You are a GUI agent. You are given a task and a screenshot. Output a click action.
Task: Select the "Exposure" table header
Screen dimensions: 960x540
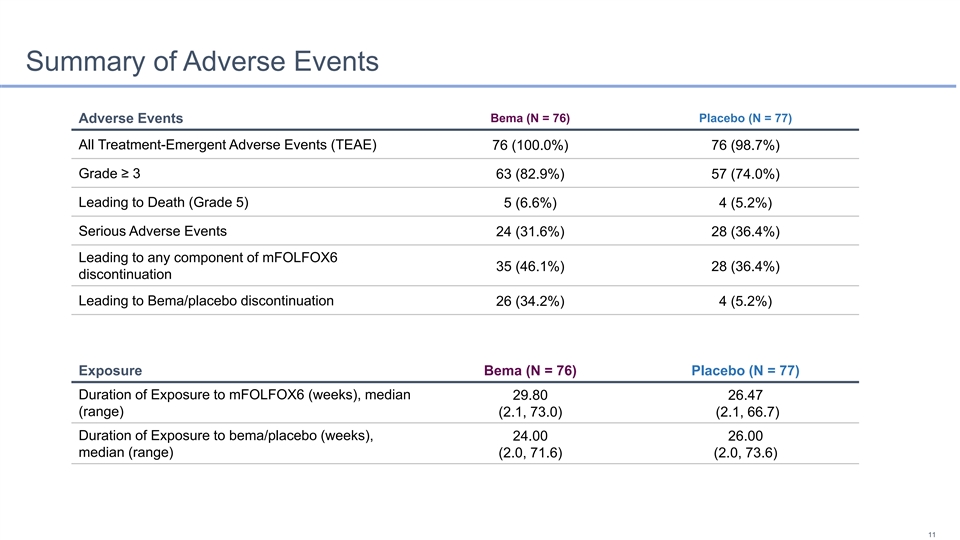[110, 371]
